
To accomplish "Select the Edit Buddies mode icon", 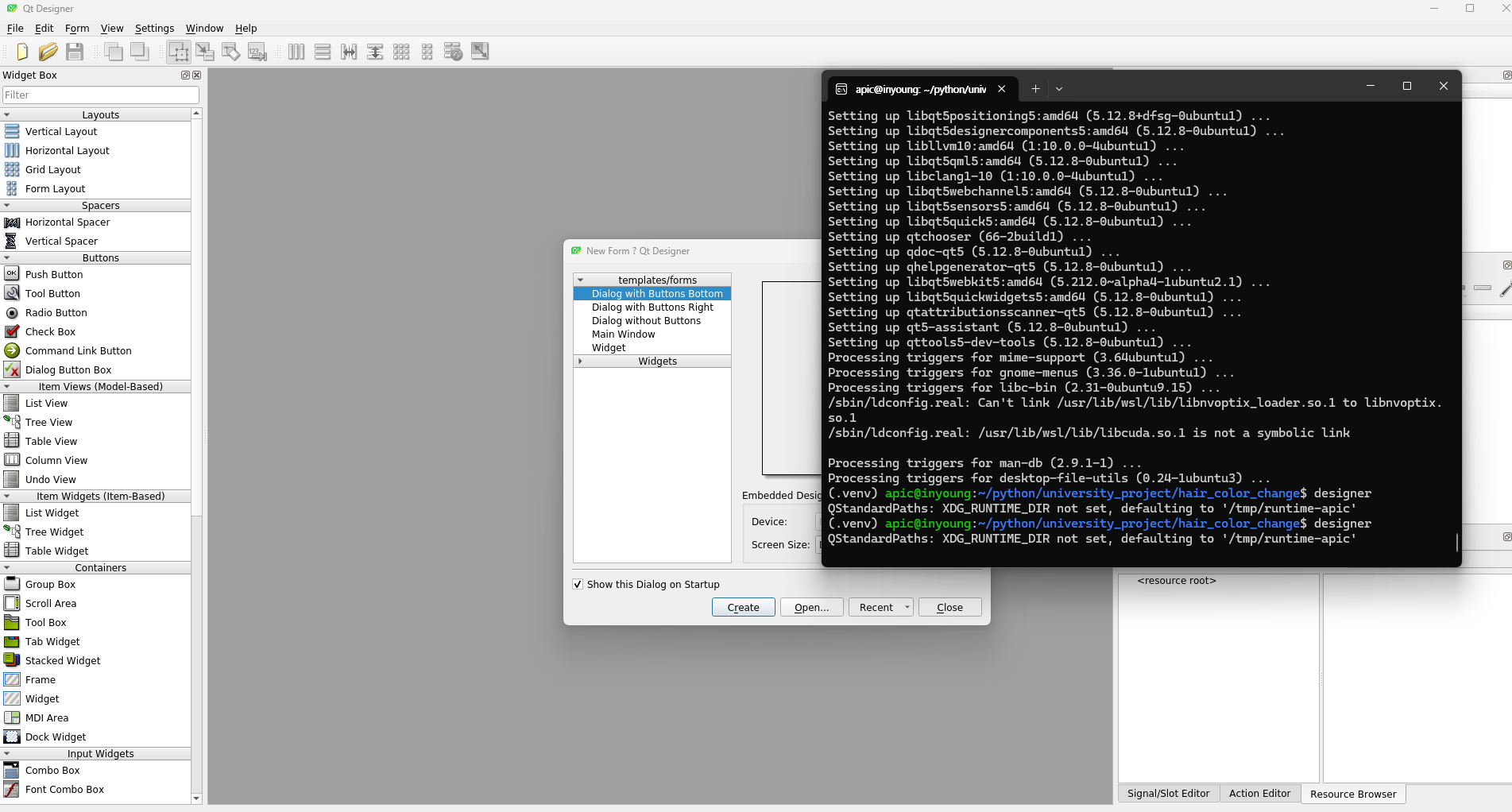I will 231,52.
